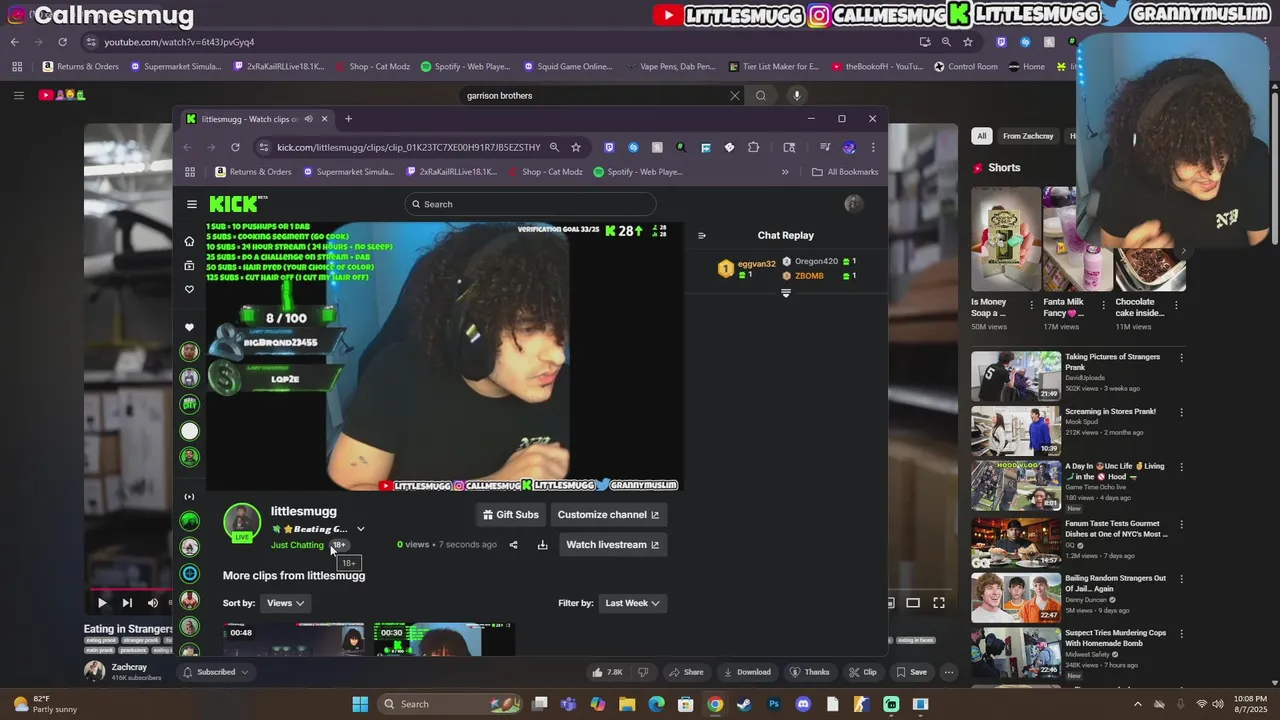Open the 00:30 clip thumbnail
This screenshot has height=720, width=1280.
(444, 639)
